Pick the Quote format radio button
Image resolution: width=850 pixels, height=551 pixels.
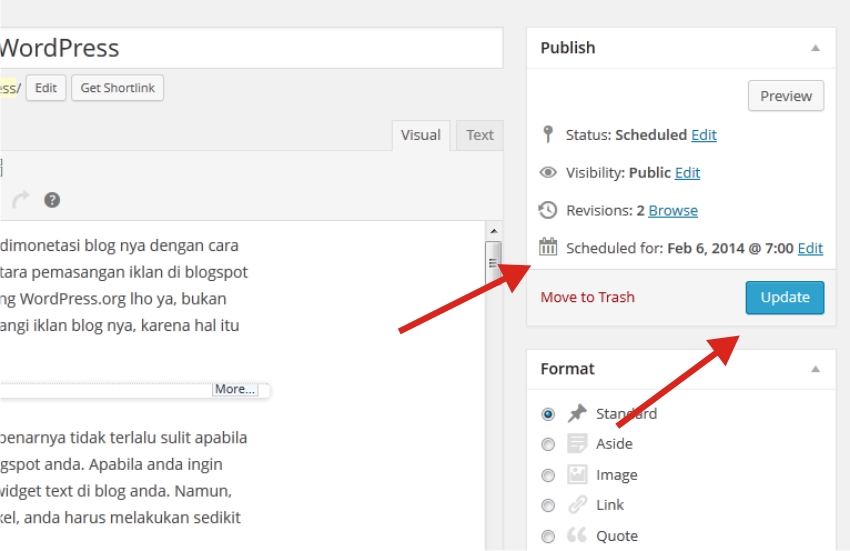(x=548, y=536)
